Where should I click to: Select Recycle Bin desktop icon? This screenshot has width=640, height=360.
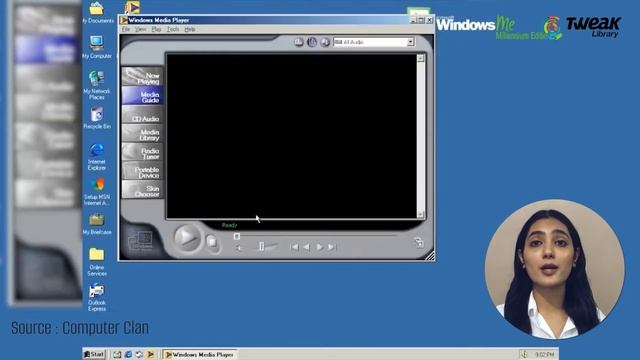pos(97,118)
